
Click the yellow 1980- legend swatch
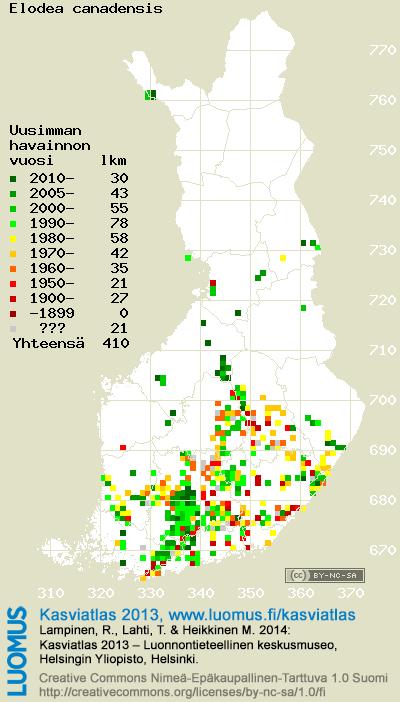tap(13, 239)
